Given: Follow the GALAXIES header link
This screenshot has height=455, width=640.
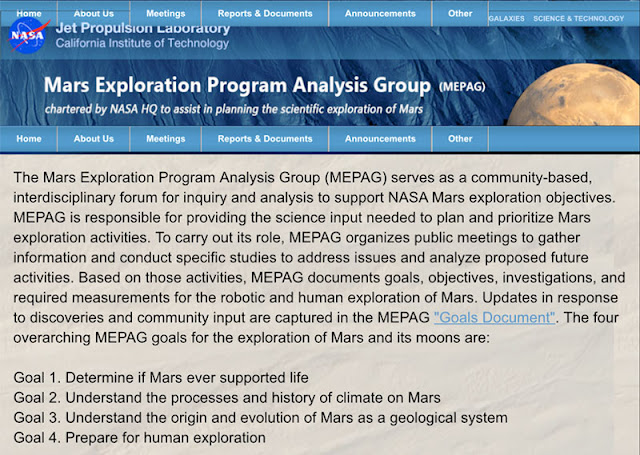Looking at the screenshot, I should [x=507, y=19].
